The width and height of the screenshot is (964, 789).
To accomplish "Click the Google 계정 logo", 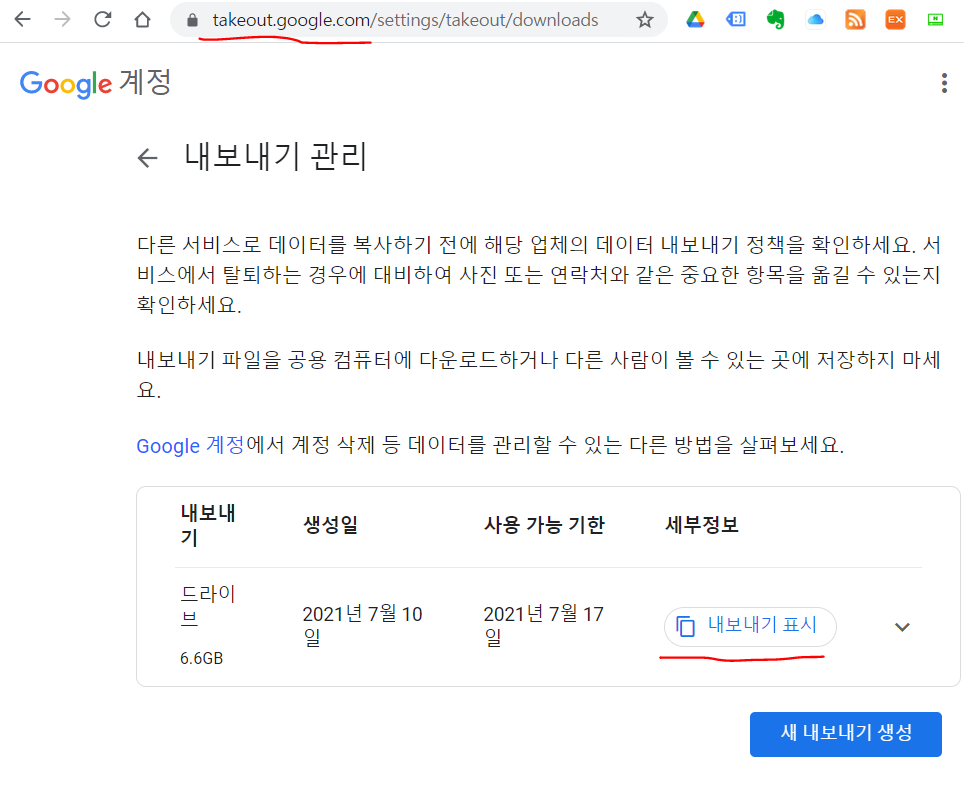I will (95, 83).
